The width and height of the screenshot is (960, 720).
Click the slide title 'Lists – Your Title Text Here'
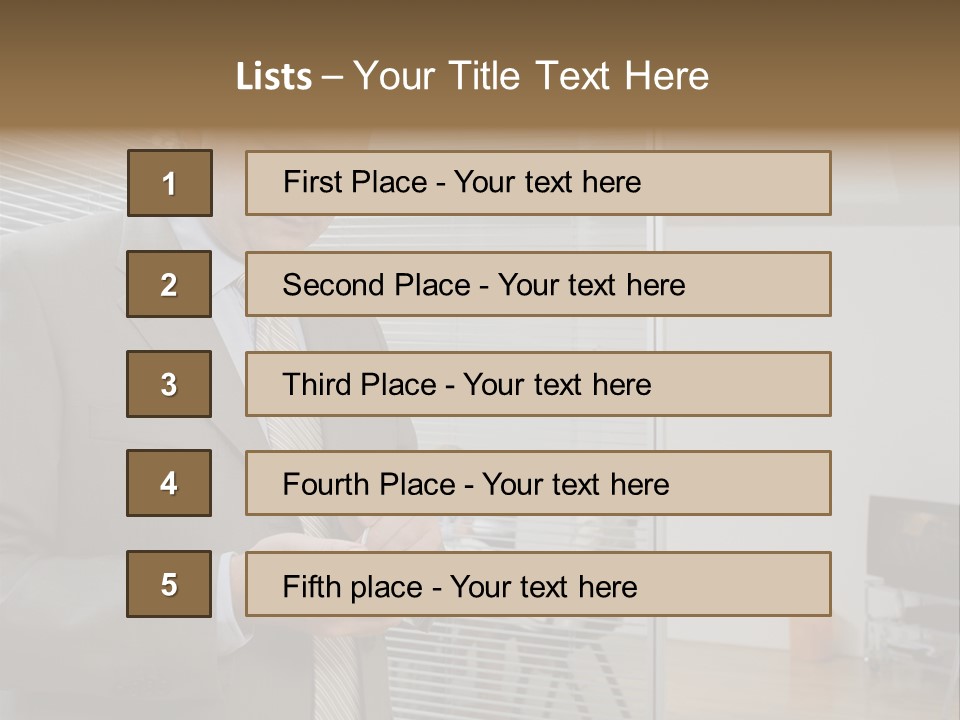click(x=472, y=76)
